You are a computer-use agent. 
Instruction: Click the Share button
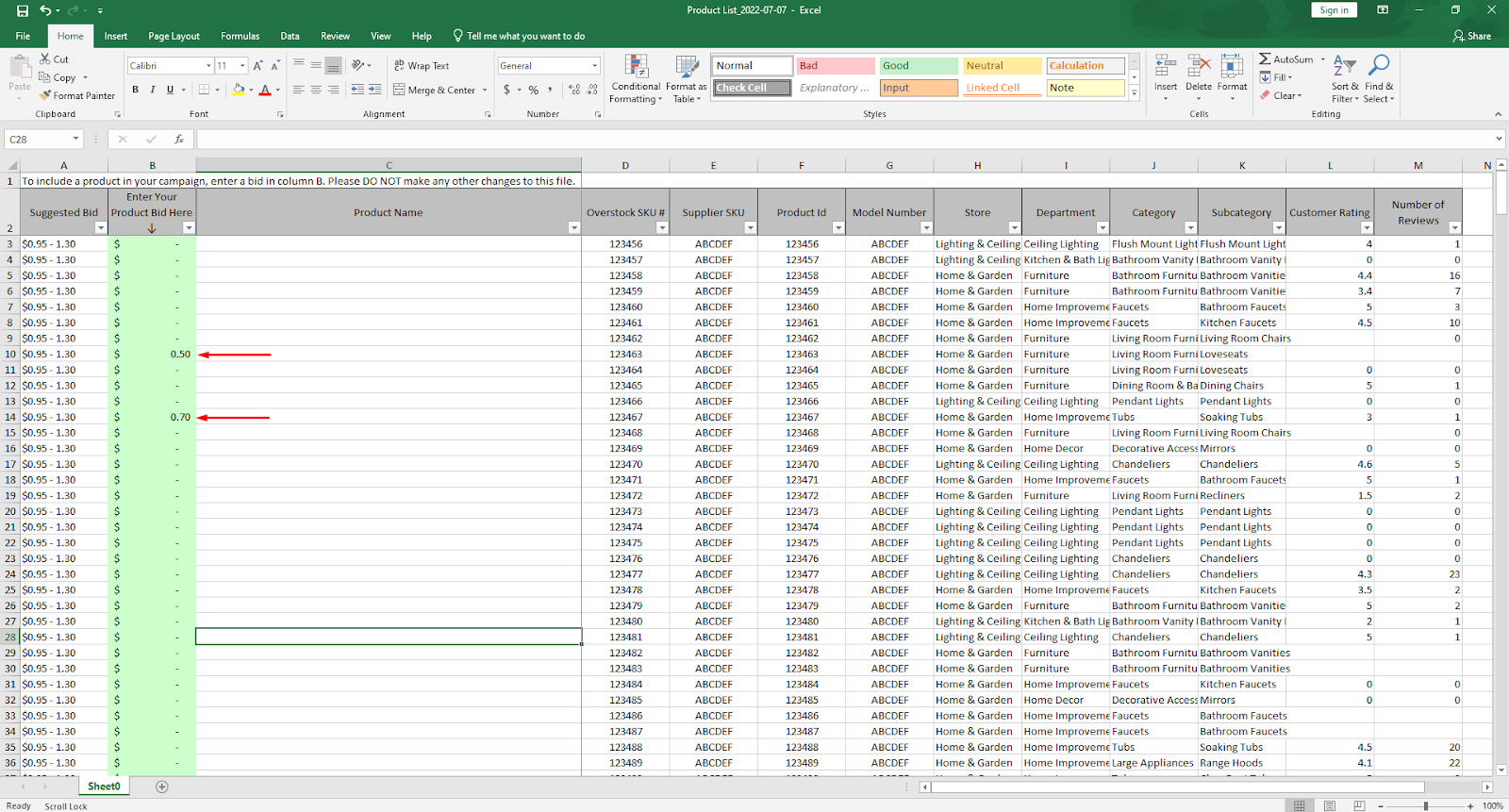pos(1472,36)
